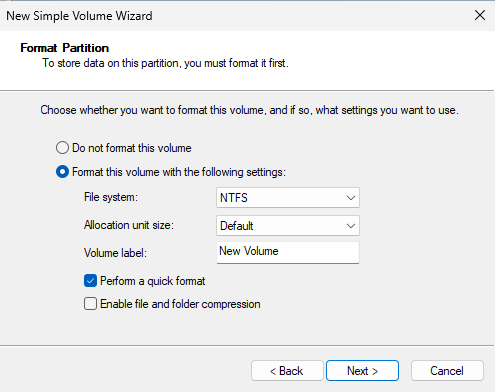Choose the Format this volume radio button
This screenshot has height=392, width=495.
coord(62,172)
